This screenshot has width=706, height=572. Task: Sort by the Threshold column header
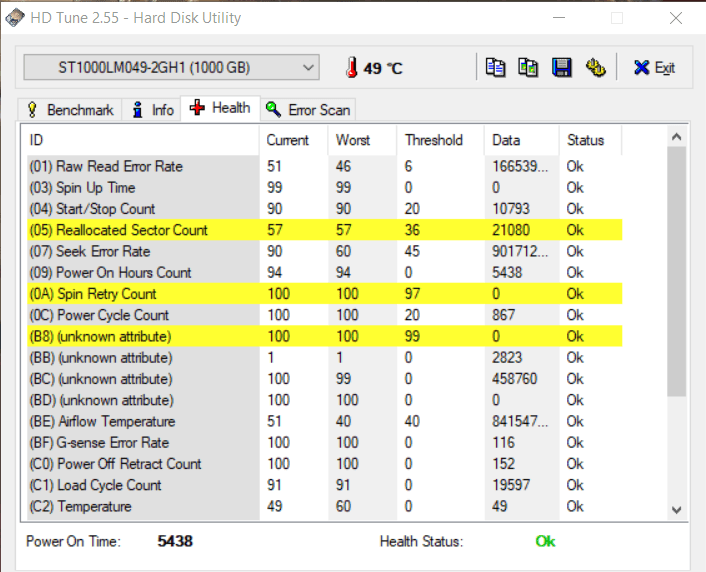440,141
